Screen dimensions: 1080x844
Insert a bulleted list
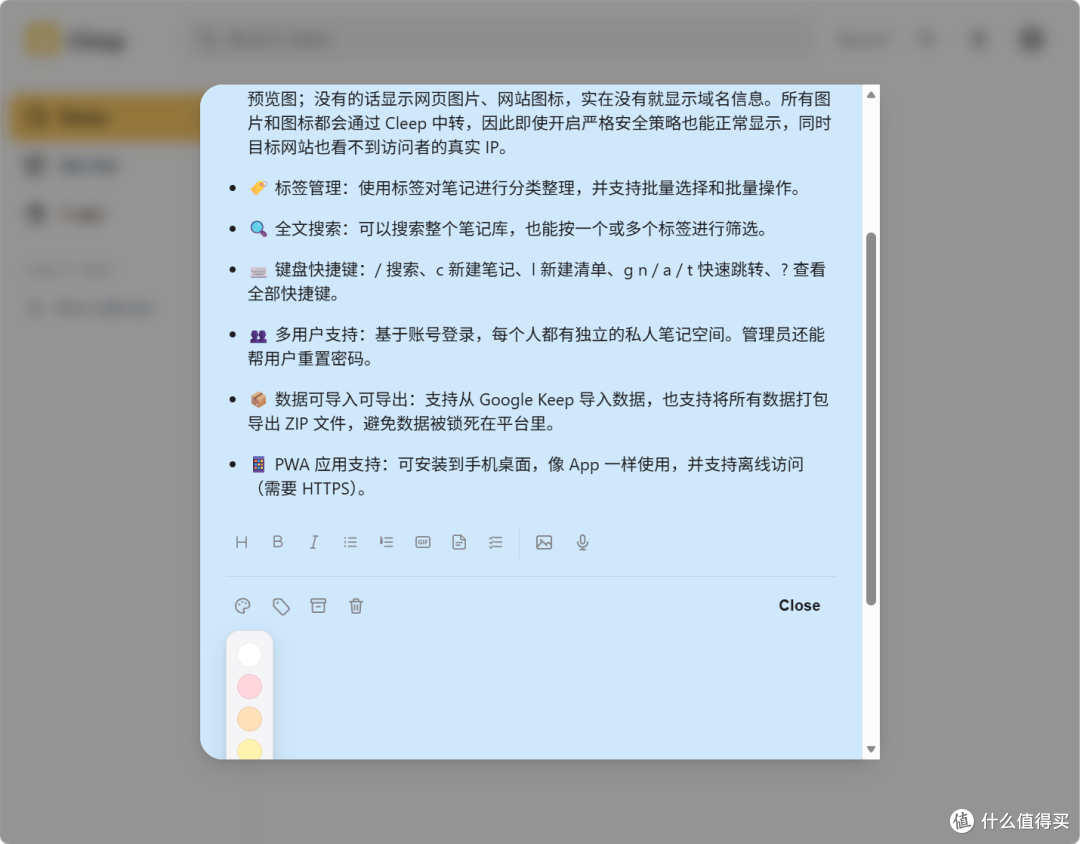(350, 542)
